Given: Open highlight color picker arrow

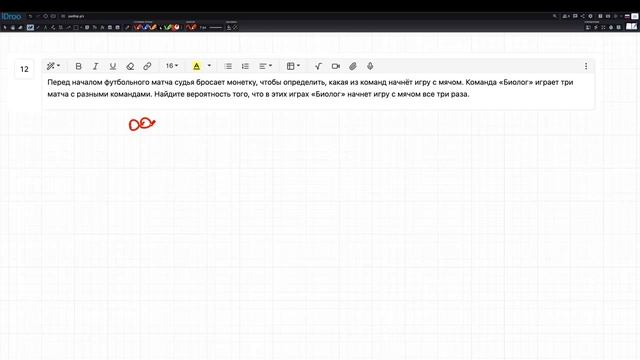Looking at the screenshot, I should 209,66.
